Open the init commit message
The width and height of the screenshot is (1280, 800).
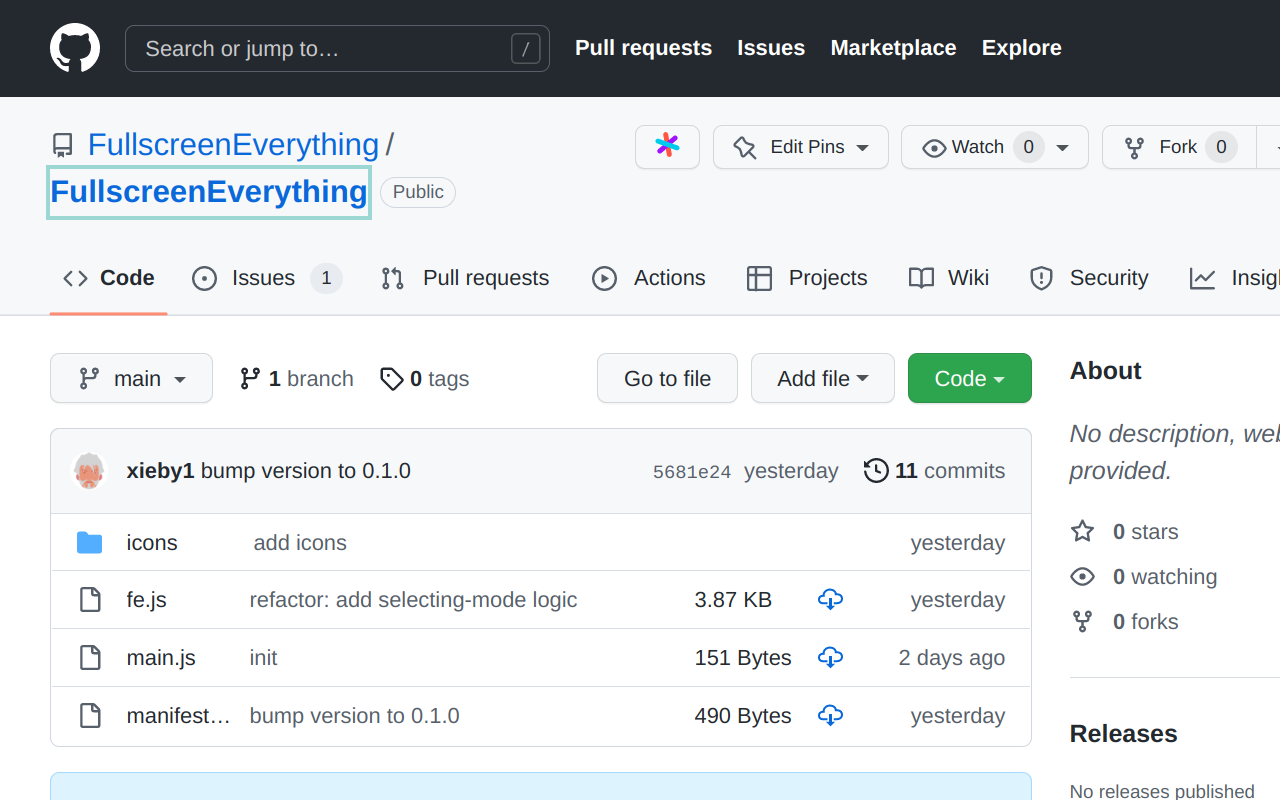[x=263, y=658]
